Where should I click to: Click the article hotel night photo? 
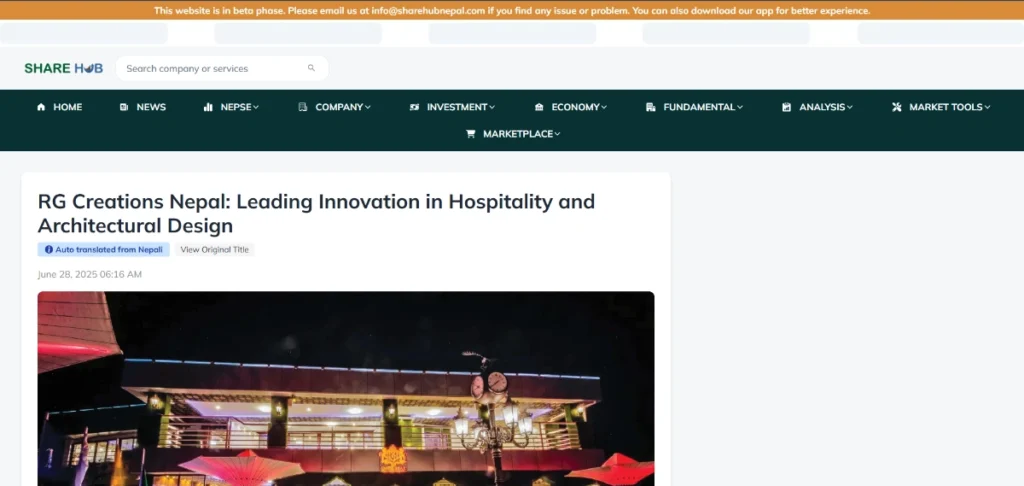pos(345,389)
